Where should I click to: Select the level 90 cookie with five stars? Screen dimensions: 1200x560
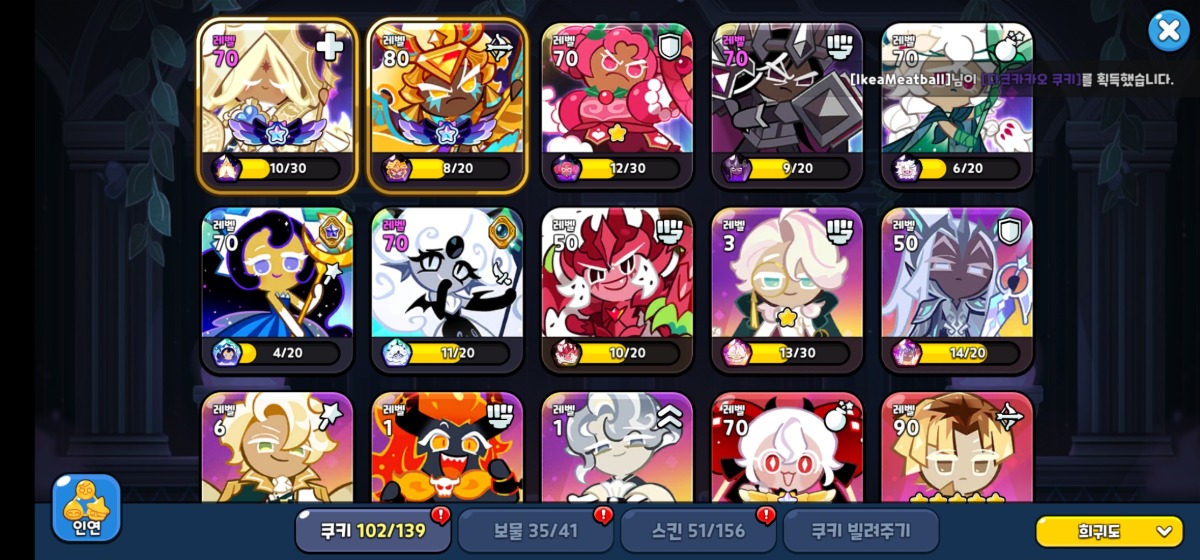coord(957,448)
